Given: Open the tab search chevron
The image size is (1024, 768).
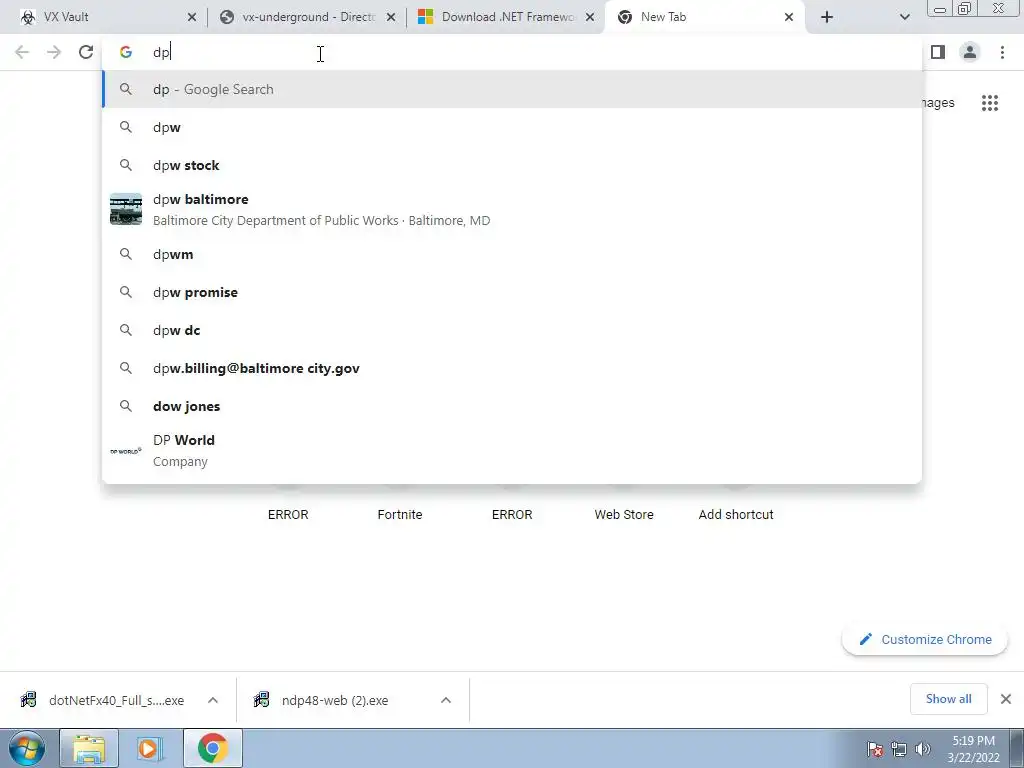Looking at the screenshot, I should [904, 18].
